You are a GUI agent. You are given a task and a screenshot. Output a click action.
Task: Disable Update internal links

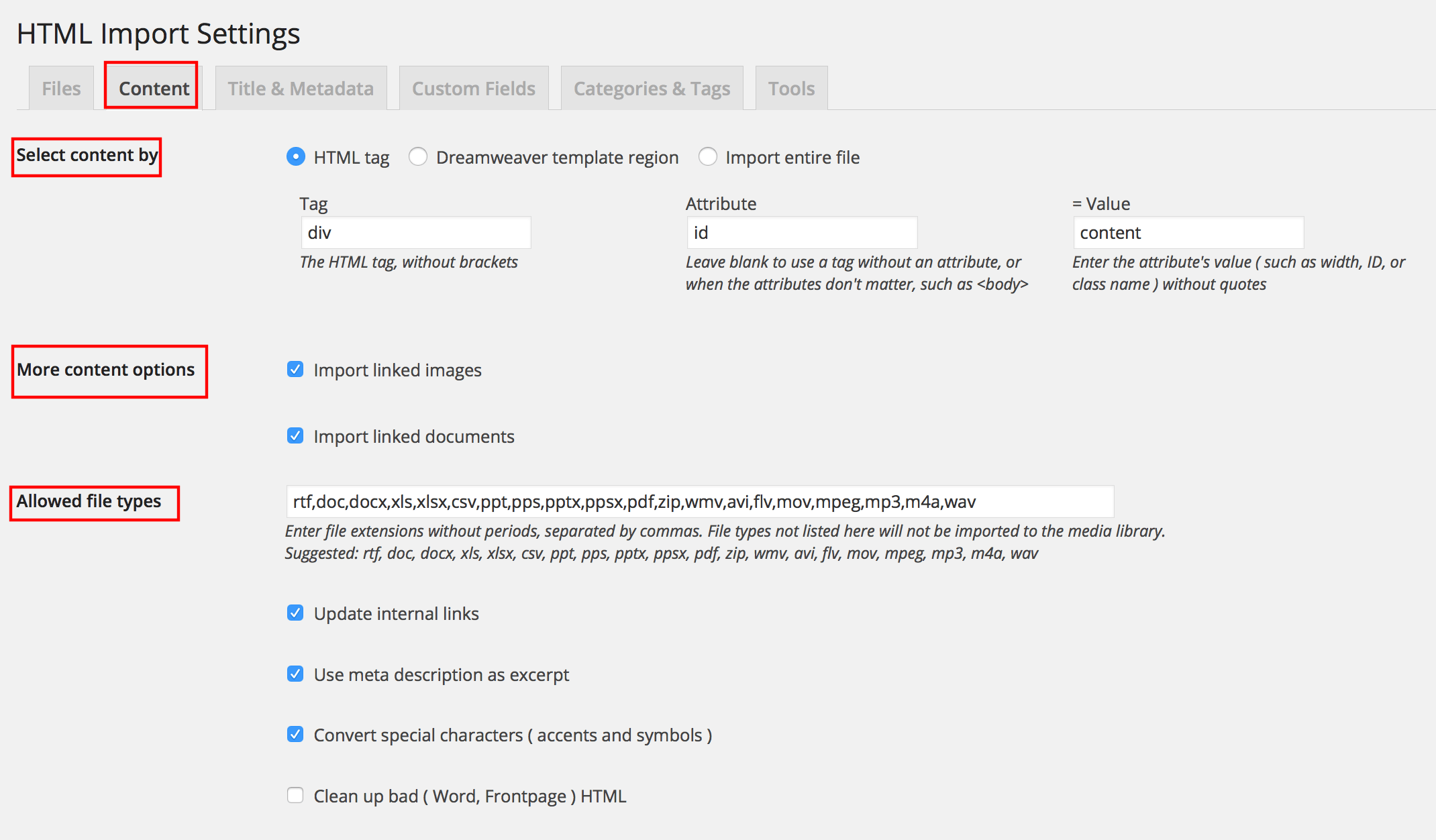(295, 613)
